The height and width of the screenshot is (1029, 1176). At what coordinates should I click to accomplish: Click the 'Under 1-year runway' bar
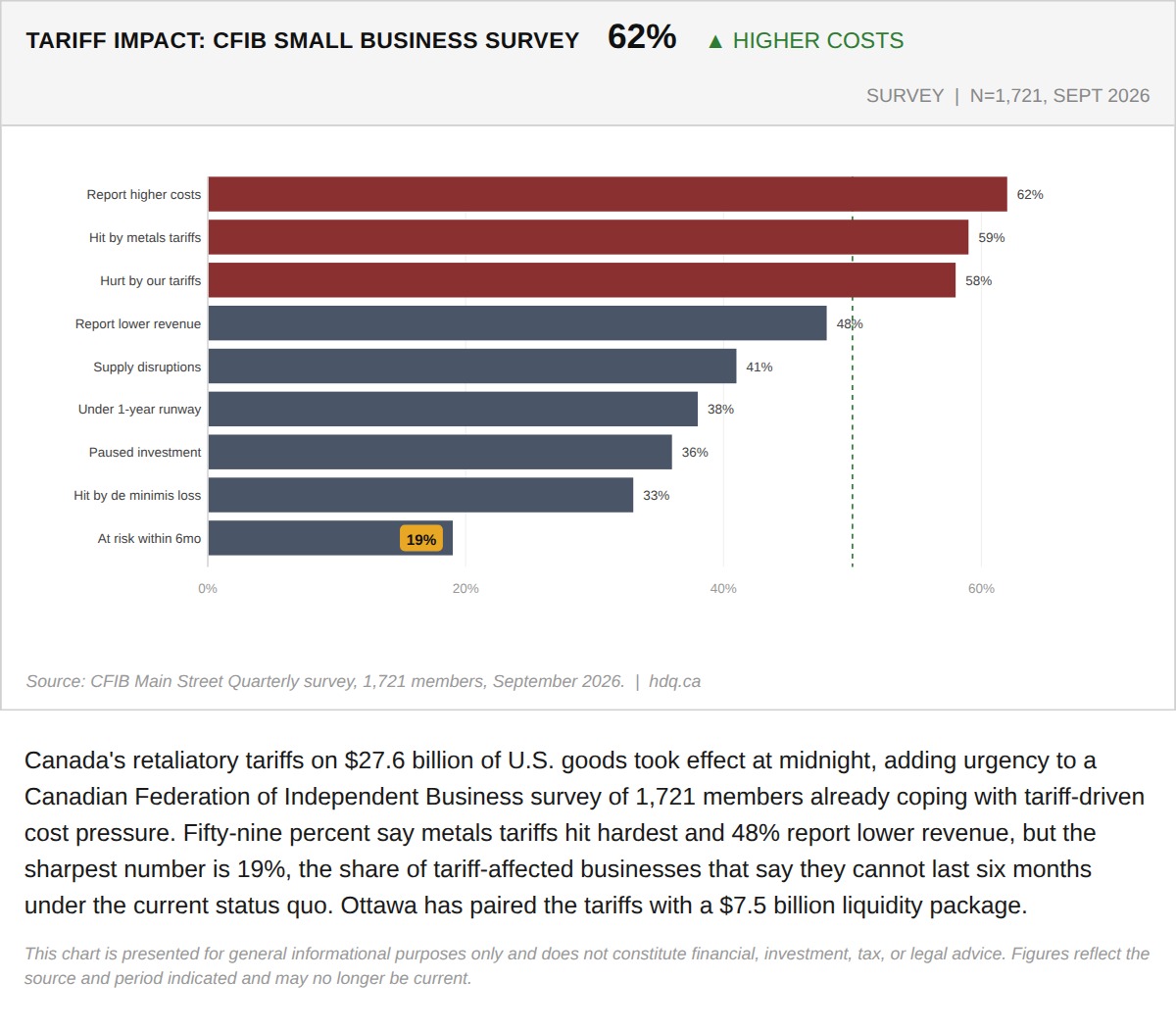(453, 409)
